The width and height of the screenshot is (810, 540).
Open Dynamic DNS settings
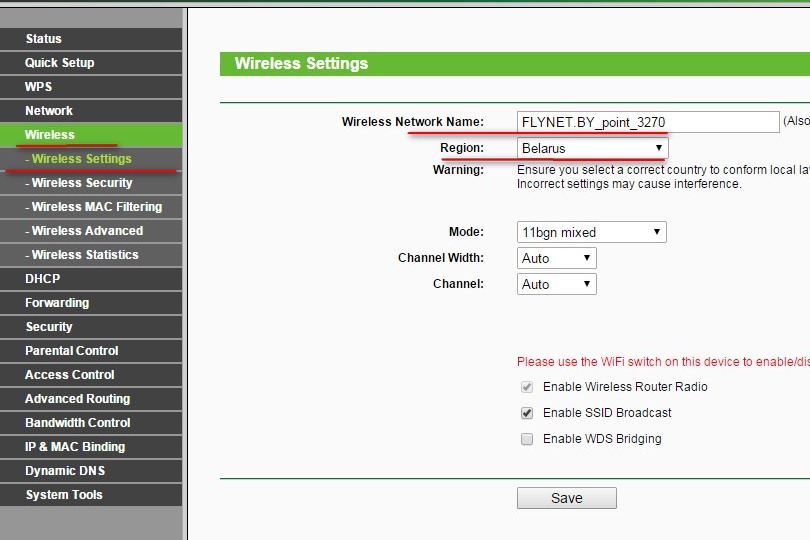pos(90,471)
